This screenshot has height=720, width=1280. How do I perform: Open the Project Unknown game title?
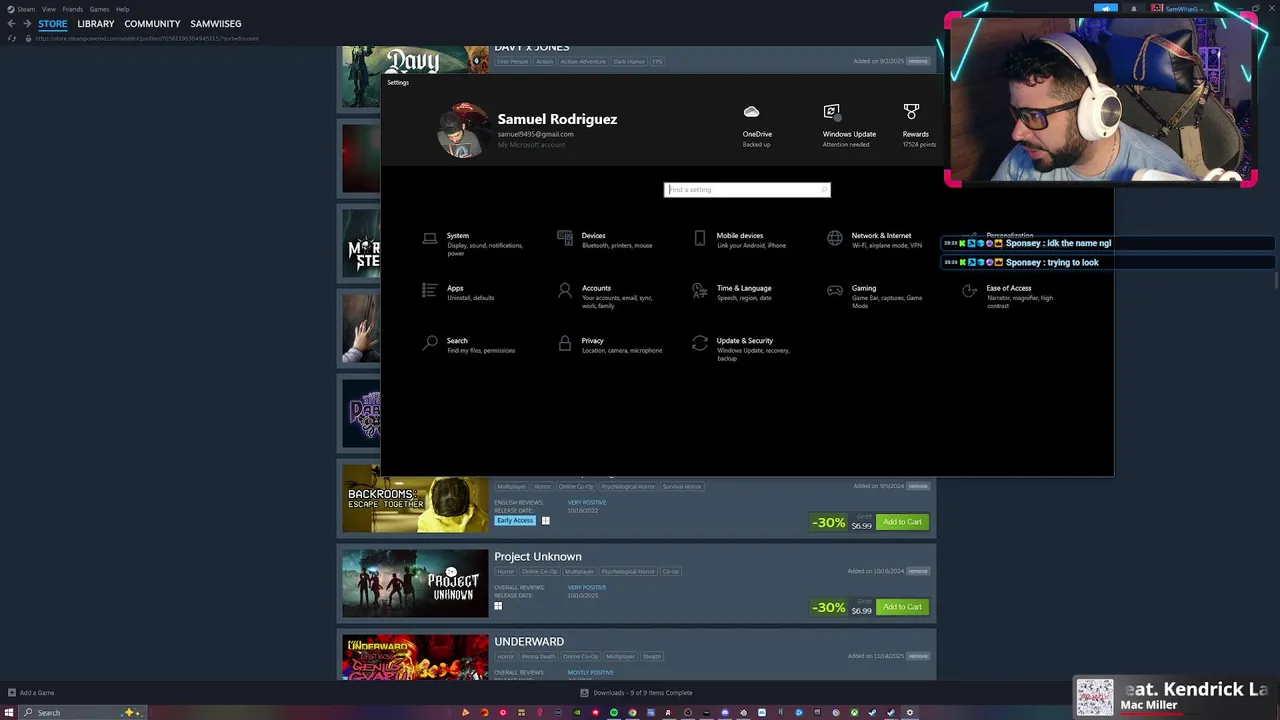pyautogui.click(x=538, y=556)
